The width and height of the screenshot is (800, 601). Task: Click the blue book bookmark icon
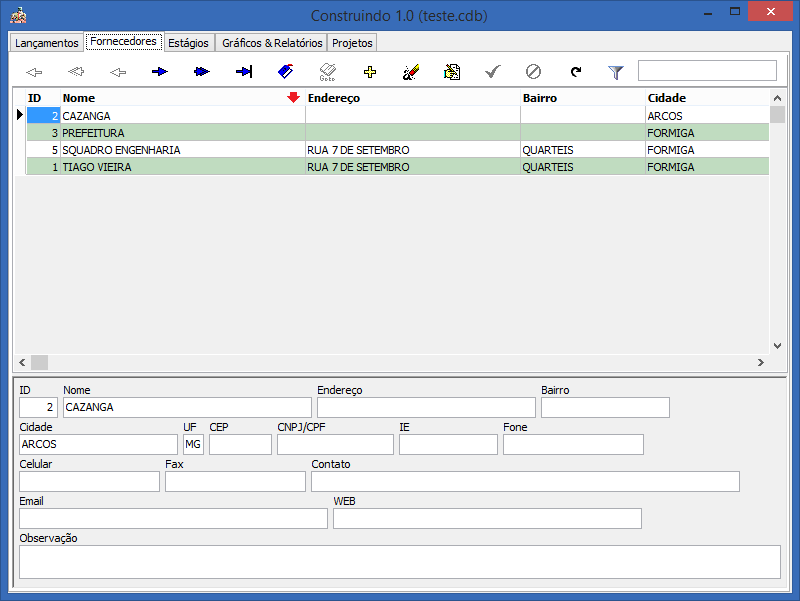286,72
